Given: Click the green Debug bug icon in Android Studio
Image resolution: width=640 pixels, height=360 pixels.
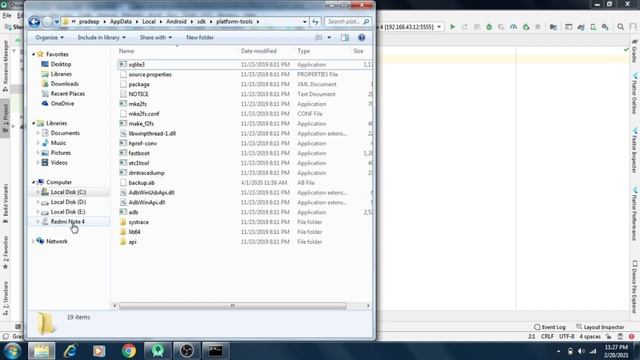Looking at the screenshot, I should point(489,27).
